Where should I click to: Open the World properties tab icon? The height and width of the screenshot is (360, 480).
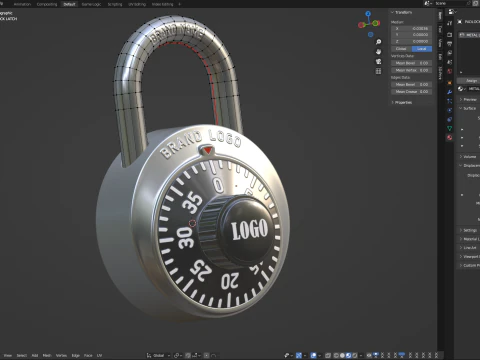[x=450, y=71]
